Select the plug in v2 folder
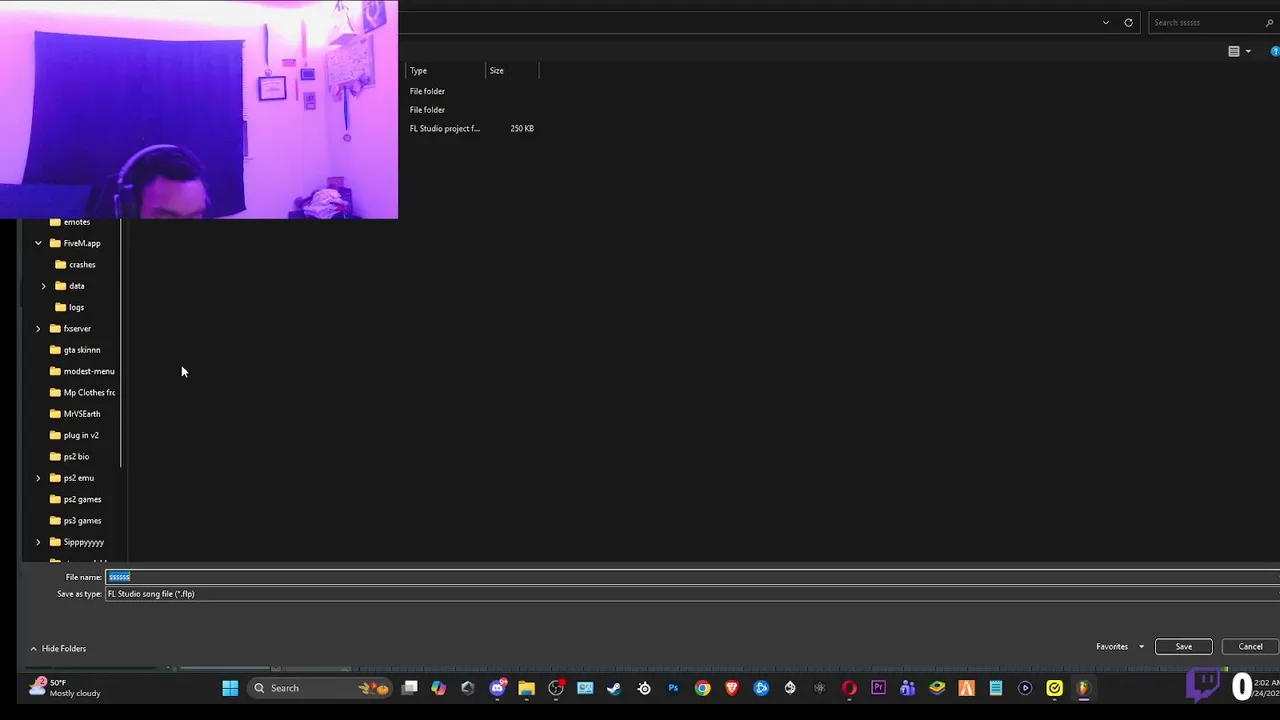Viewport: 1280px width, 720px height. (74, 435)
